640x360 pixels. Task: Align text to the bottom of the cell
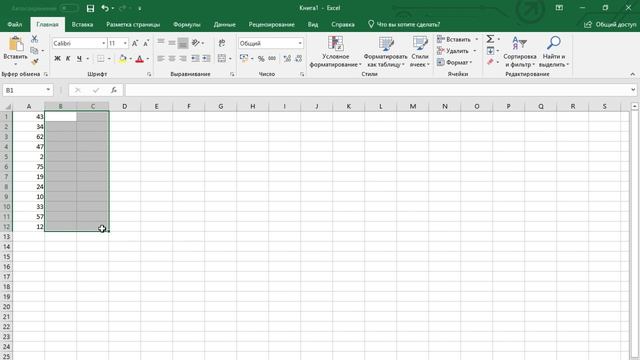click(183, 42)
